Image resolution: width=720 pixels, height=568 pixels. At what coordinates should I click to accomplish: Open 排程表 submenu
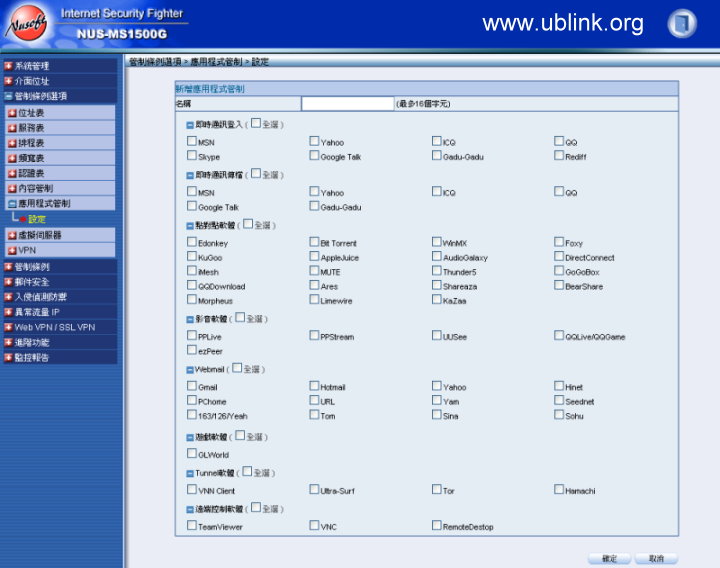coord(60,143)
